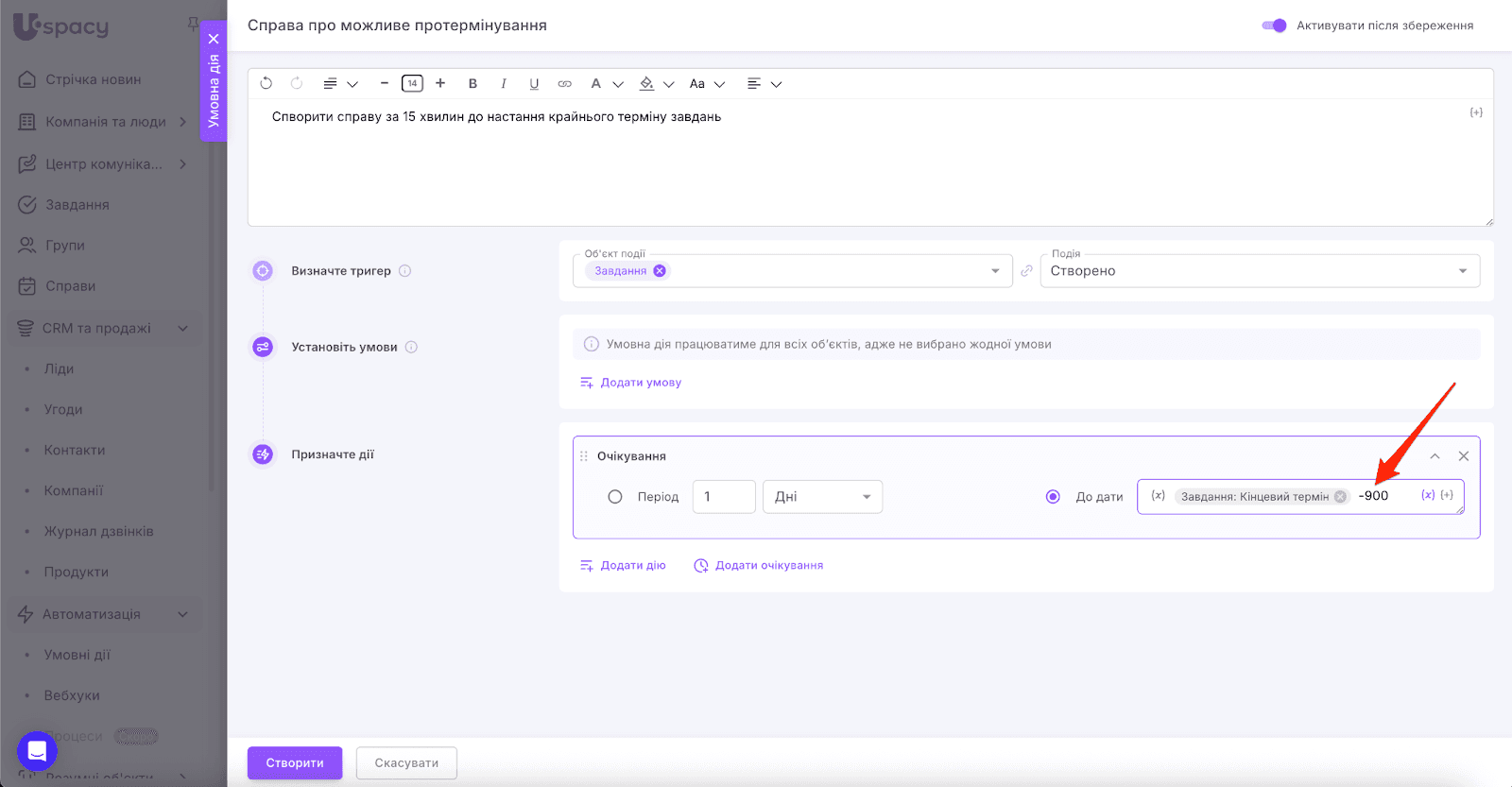Click the Додати умову link
The height and width of the screenshot is (787, 1512).
[640, 383]
